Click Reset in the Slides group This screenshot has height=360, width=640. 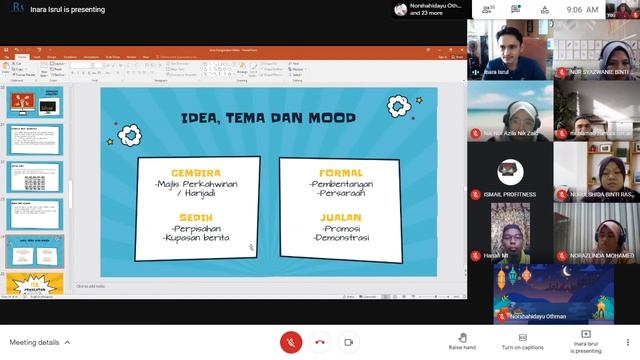pyautogui.click(x=57, y=69)
